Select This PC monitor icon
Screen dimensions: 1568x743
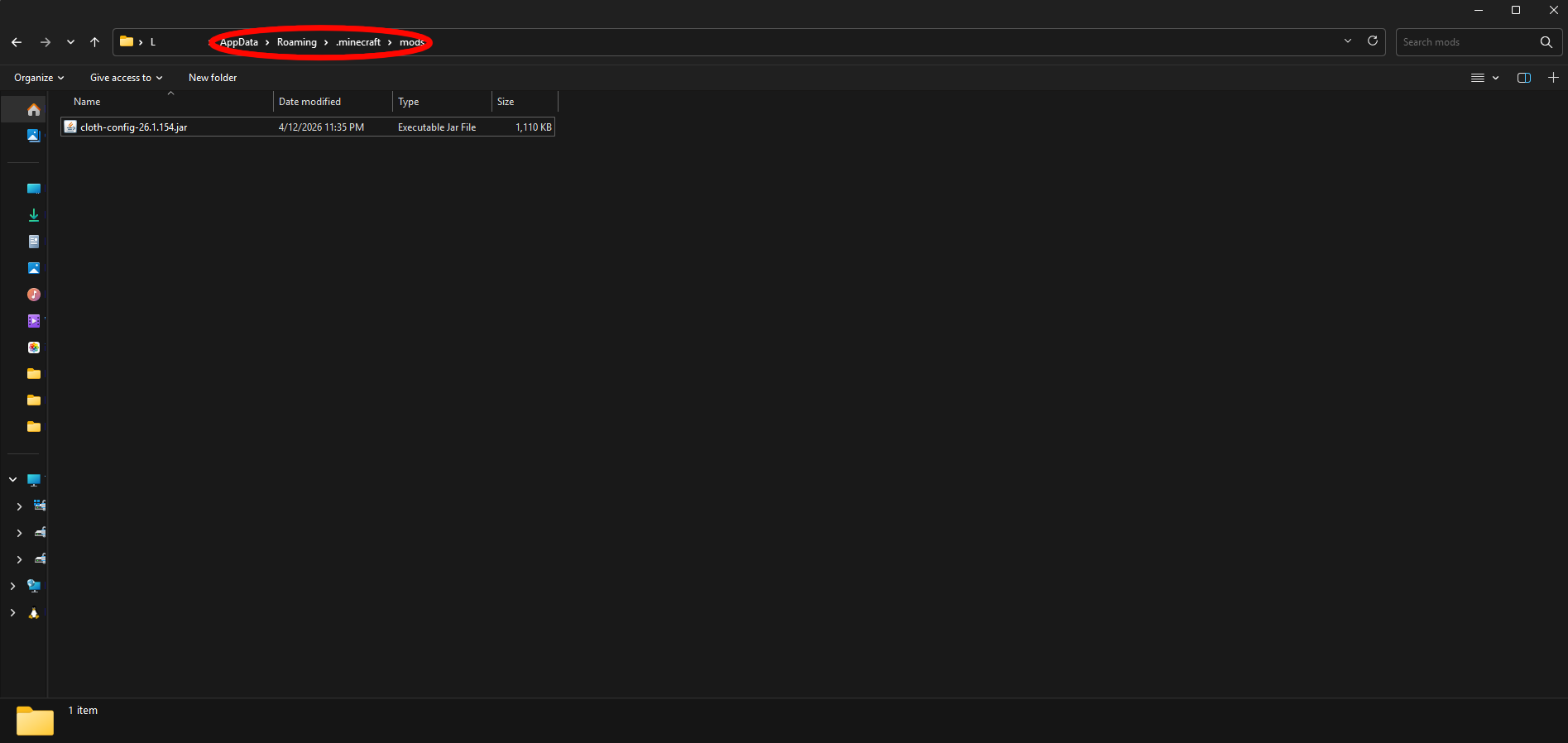(33, 480)
